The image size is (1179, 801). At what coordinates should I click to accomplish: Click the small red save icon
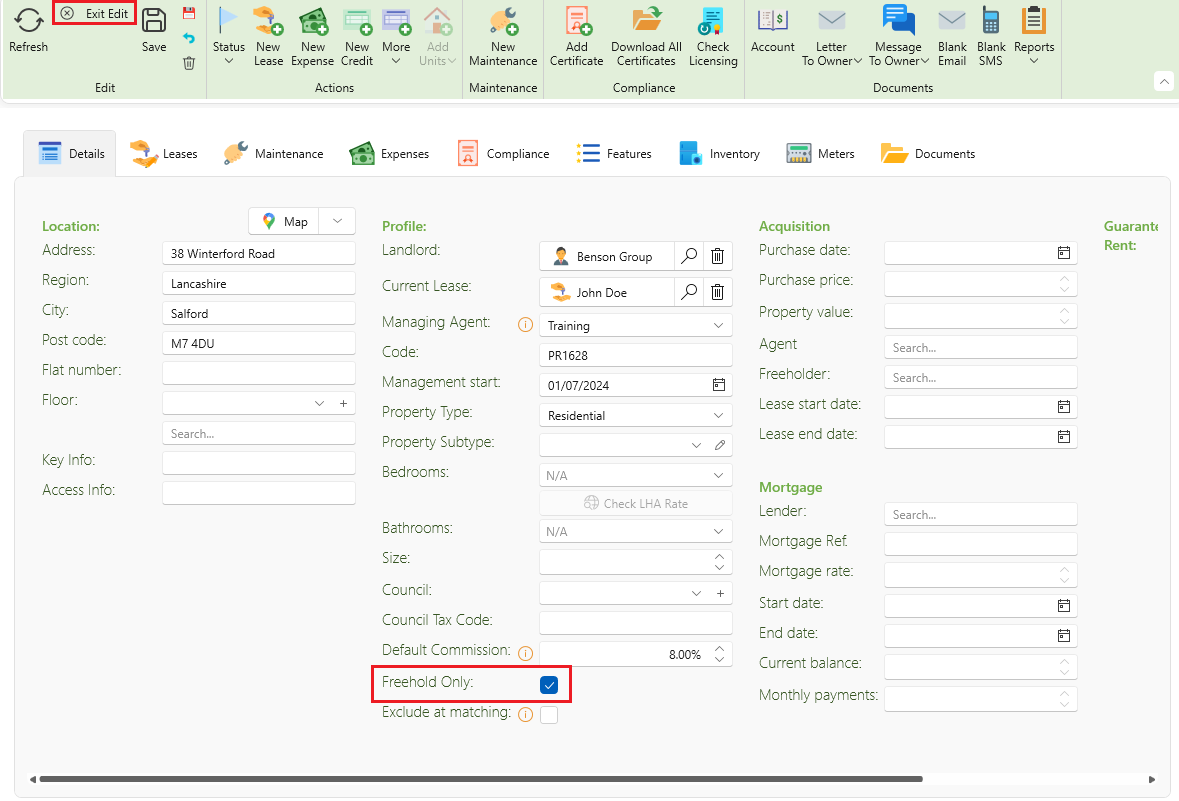pyautogui.click(x=189, y=13)
